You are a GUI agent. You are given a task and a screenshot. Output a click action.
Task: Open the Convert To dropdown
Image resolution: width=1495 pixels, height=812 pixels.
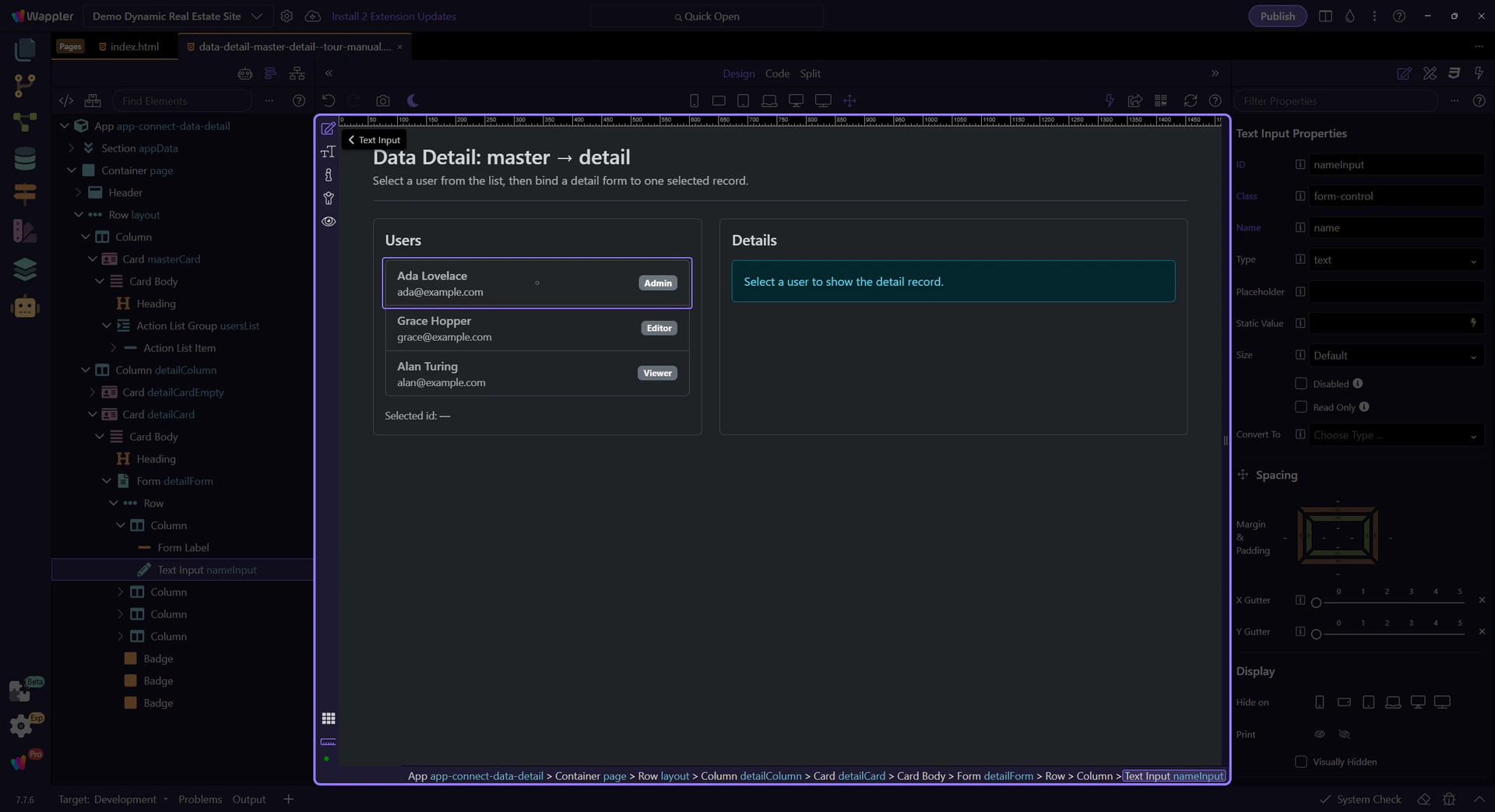1395,435
